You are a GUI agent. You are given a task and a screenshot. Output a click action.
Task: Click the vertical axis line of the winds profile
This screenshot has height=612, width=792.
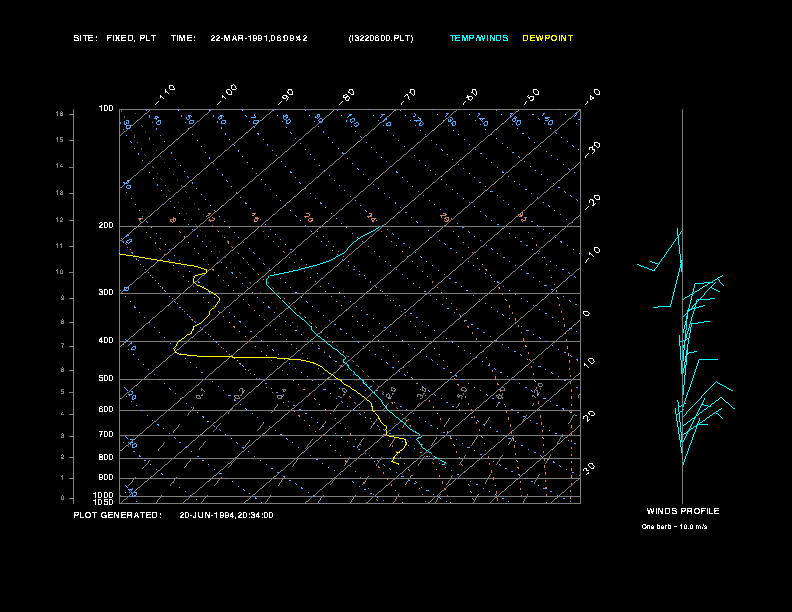point(682,306)
